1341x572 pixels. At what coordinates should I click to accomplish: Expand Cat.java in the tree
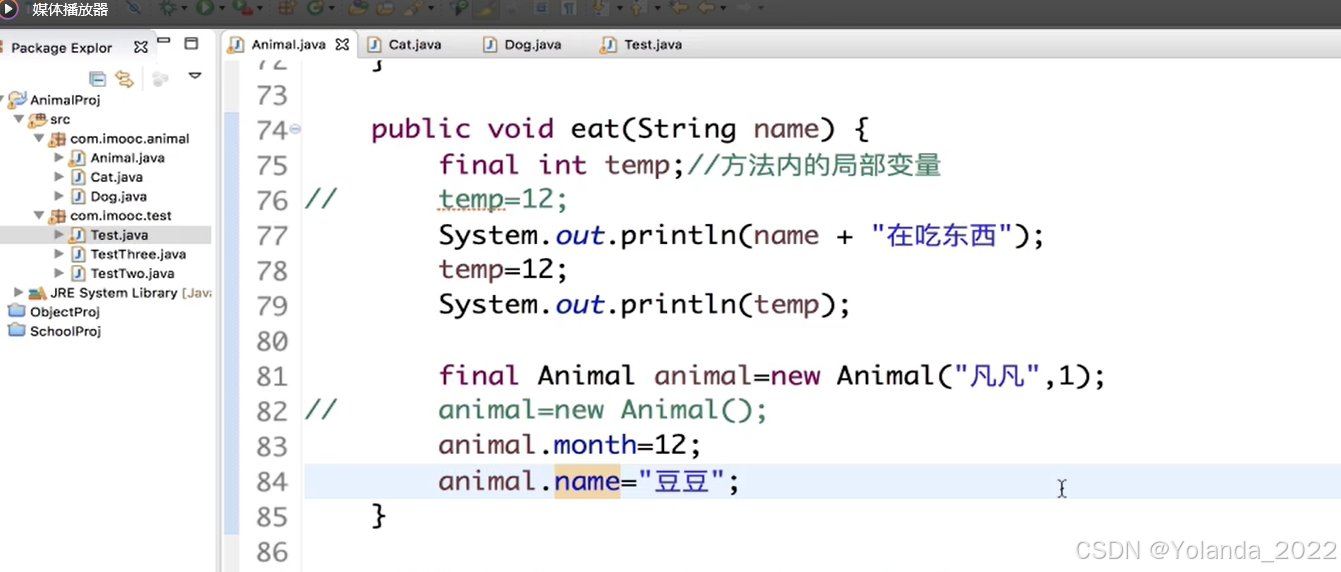[x=59, y=177]
